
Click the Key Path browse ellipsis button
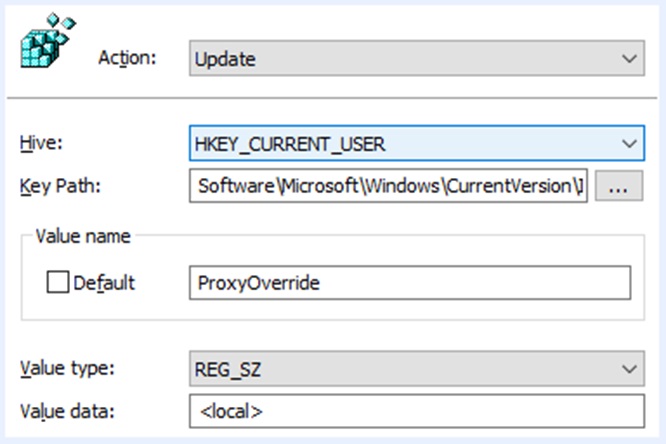tap(618, 185)
